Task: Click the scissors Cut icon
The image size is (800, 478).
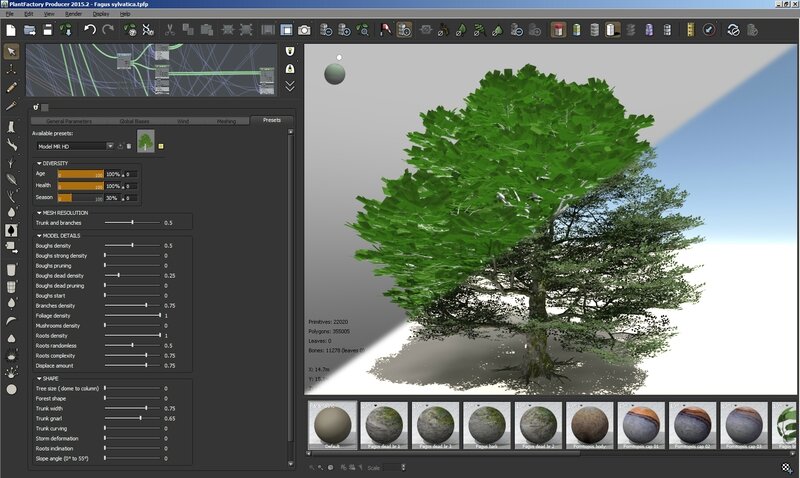Action: 169,31
